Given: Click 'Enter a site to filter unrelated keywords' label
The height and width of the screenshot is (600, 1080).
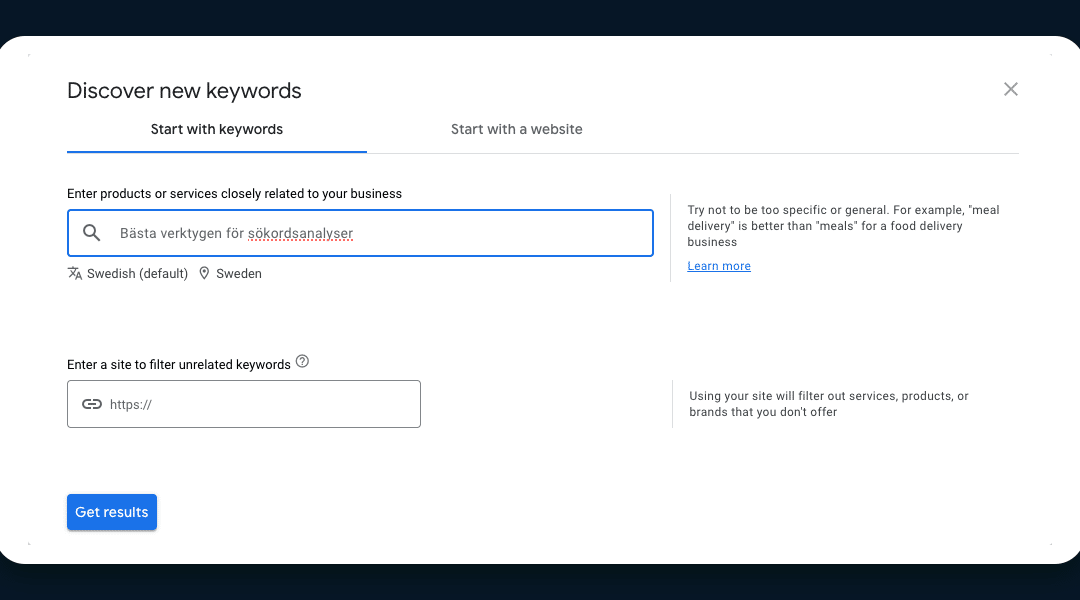Looking at the screenshot, I should point(179,364).
